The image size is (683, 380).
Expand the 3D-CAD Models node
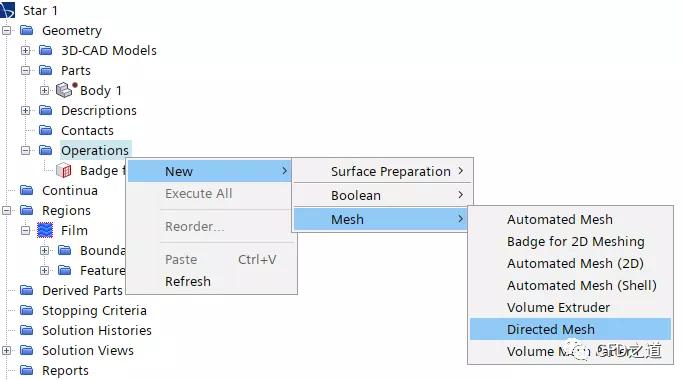tap(26, 50)
